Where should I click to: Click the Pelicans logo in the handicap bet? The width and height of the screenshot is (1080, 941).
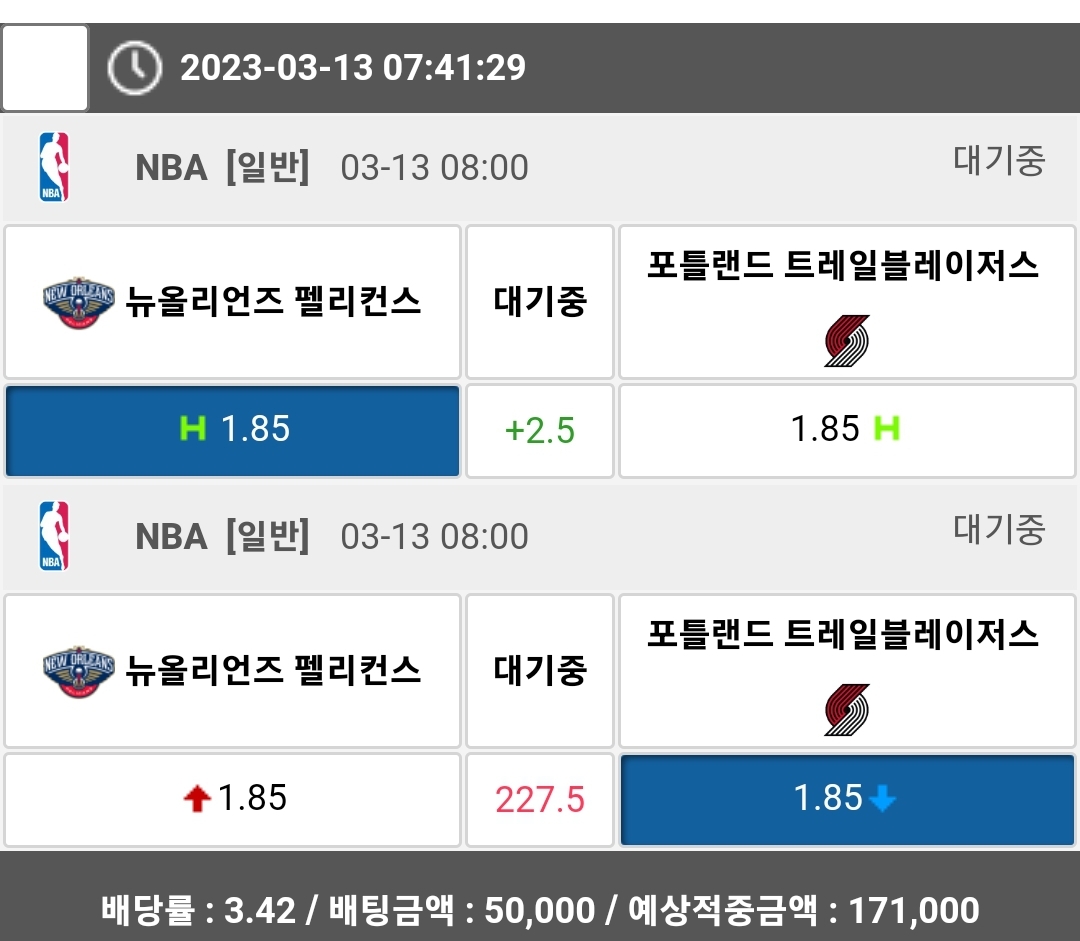click(x=79, y=302)
